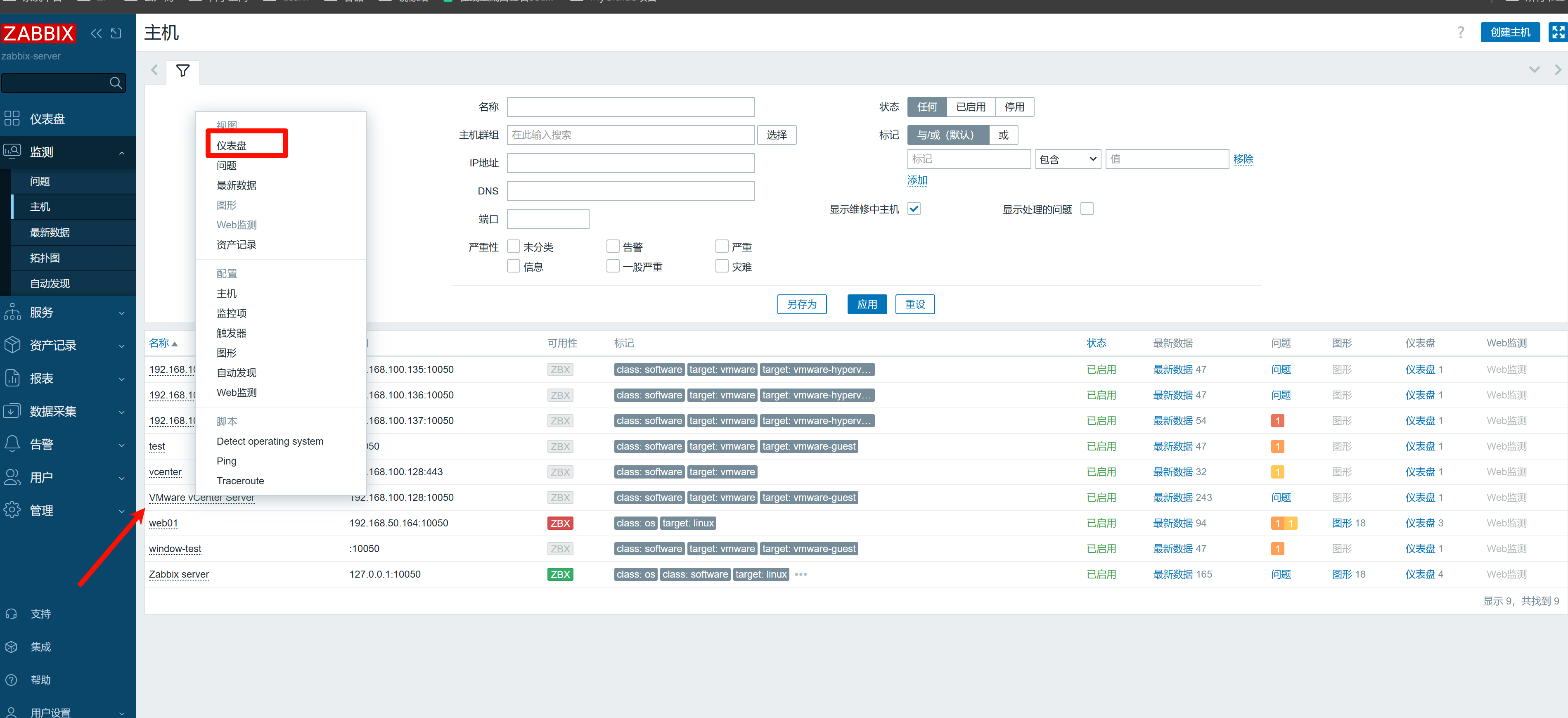Image resolution: width=1568 pixels, height=718 pixels.
Task: Select 最新数据 in the host context menu
Action: (236, 185)
